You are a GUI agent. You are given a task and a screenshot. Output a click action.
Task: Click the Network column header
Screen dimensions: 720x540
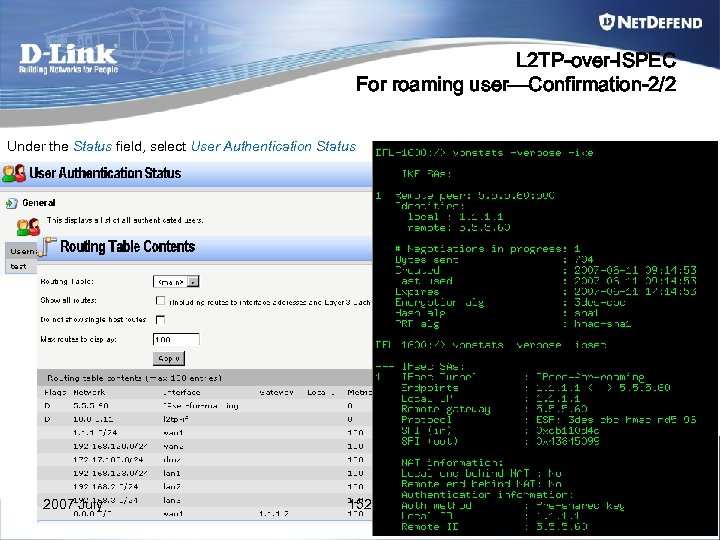point(89,392)
